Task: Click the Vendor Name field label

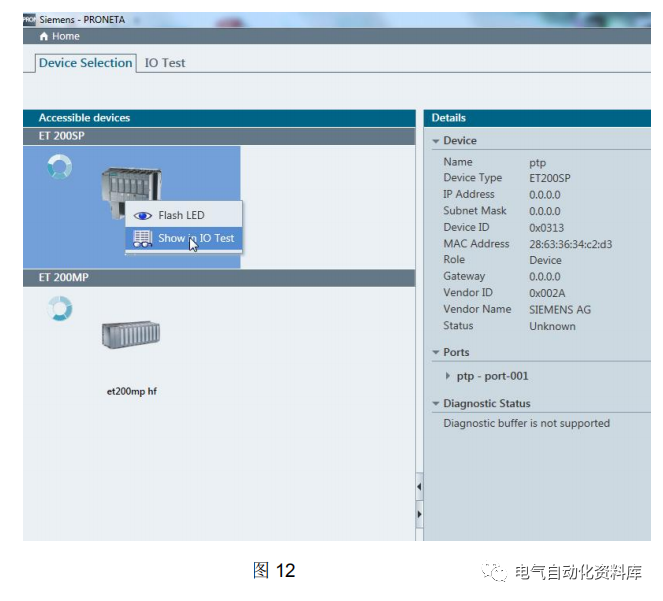Action: (477, 310)
